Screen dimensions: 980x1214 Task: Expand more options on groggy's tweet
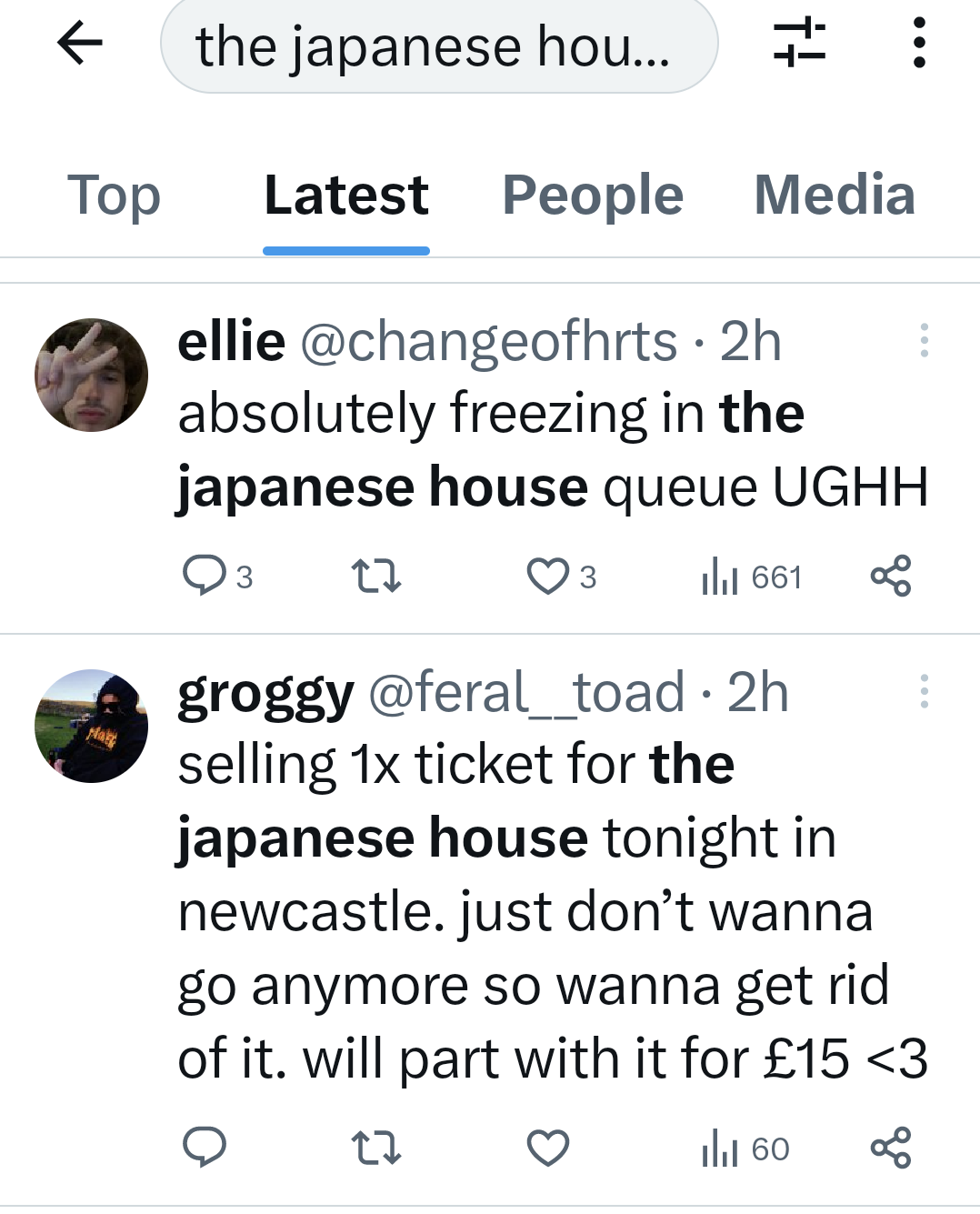click(924, 691)
